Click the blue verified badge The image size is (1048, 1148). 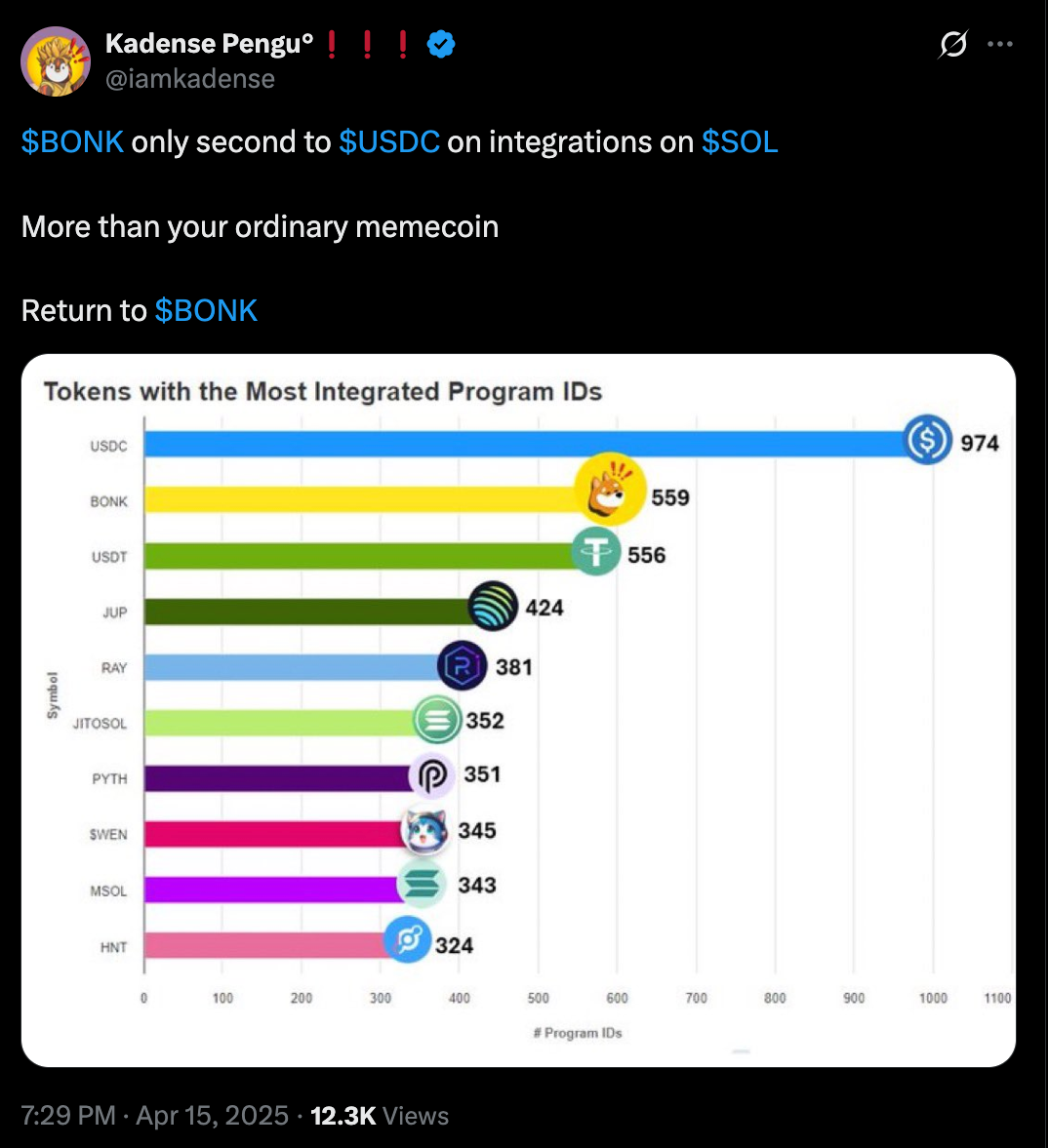pos(441,44)
